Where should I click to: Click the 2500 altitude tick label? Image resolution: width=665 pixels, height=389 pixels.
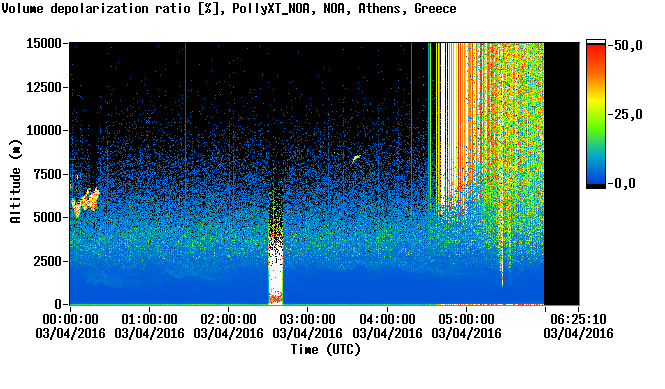[x=48, y=261]
